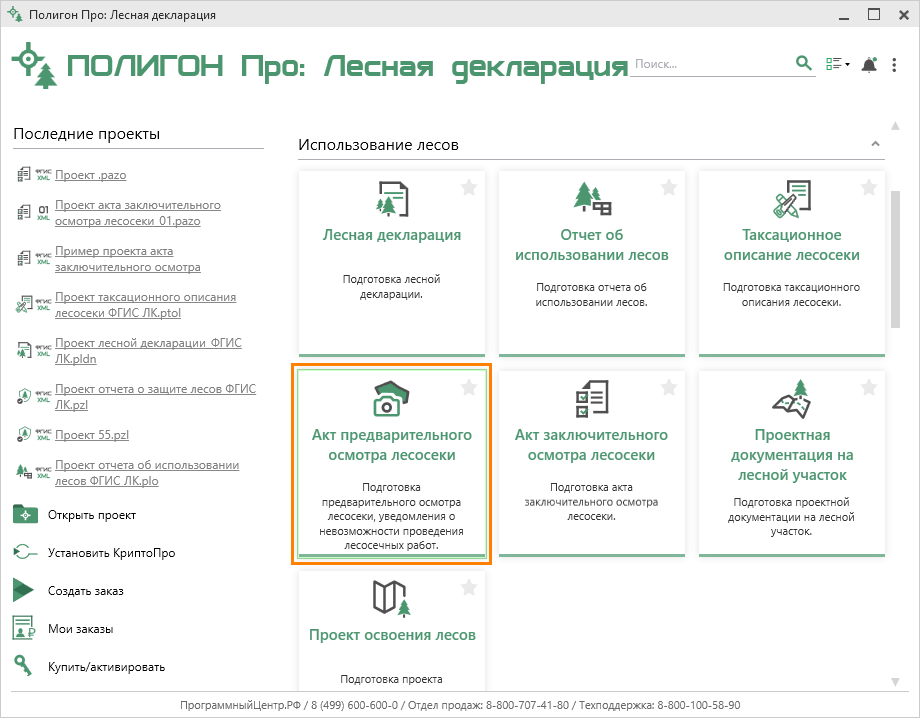
Task: Click the icon beside Проект .pazo
Action: click(23, 174)
